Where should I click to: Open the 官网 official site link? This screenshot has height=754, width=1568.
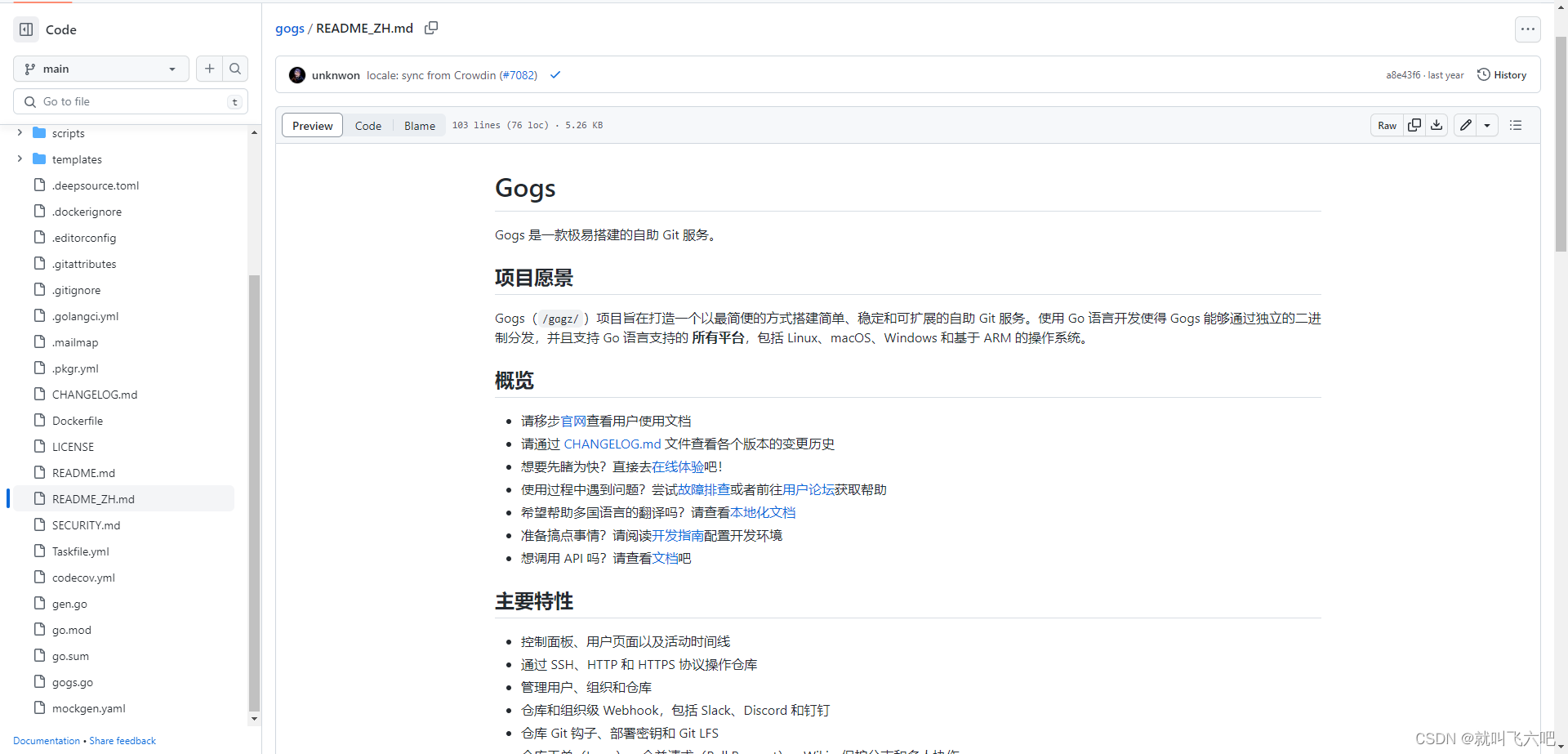click(x=573, y=421)
